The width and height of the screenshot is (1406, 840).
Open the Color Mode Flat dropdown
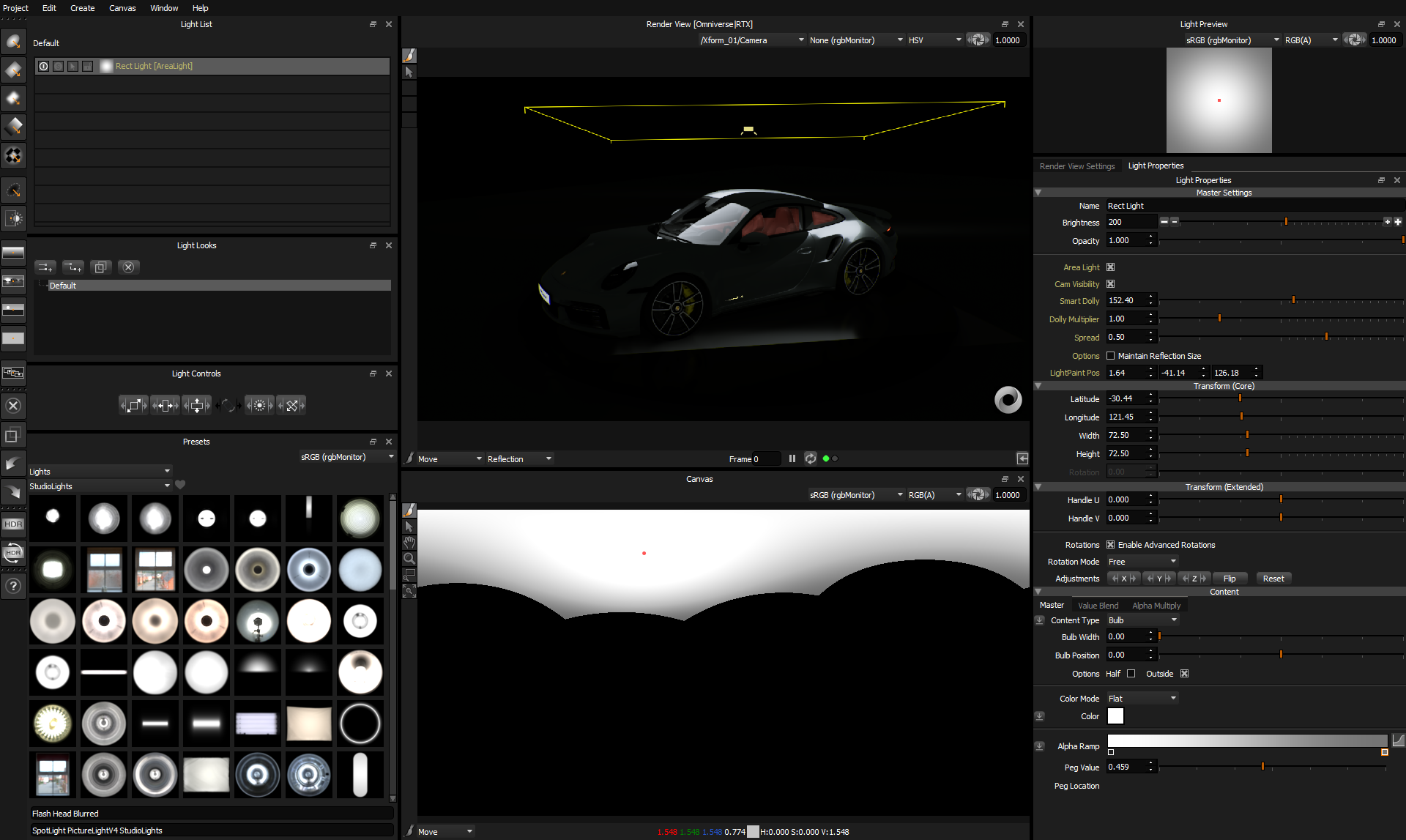click(x=1142, y=699)
